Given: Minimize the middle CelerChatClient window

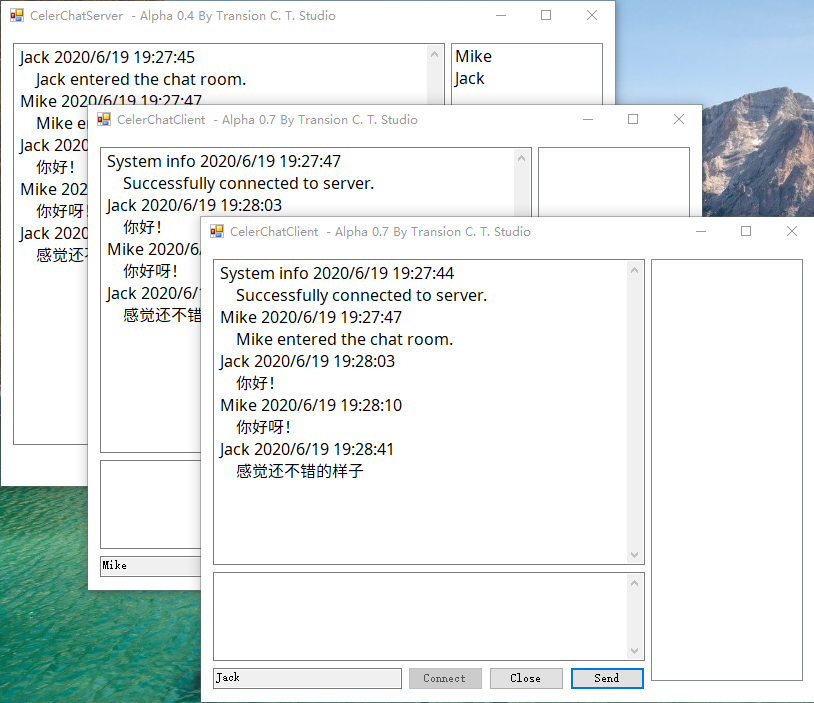Looking at the screenshot, I should (588, 119).
